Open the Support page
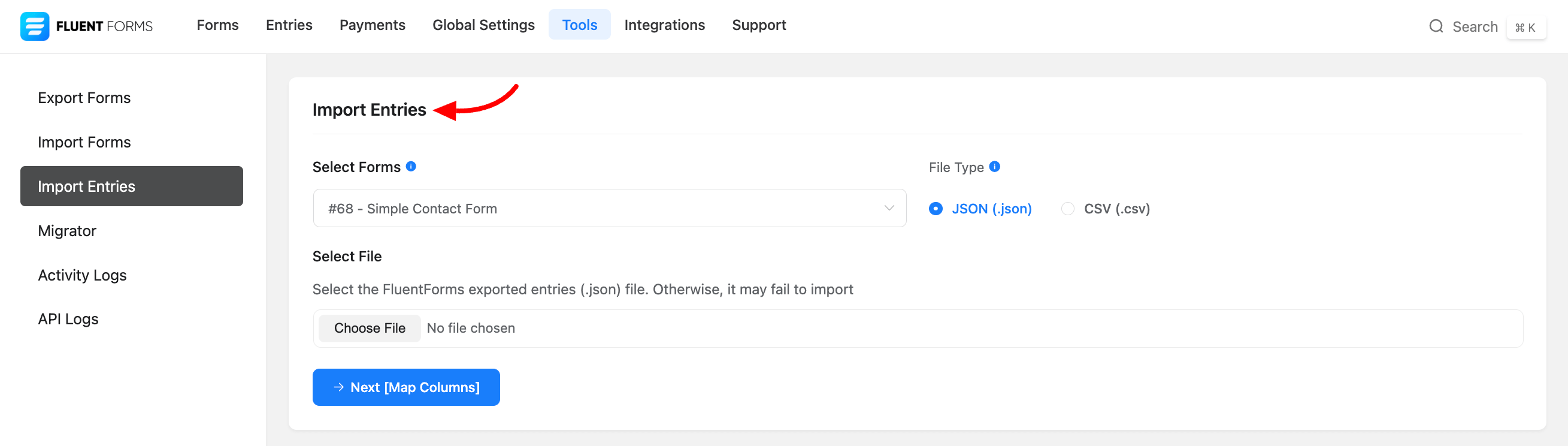1568x446 pixels. point(758,25)
